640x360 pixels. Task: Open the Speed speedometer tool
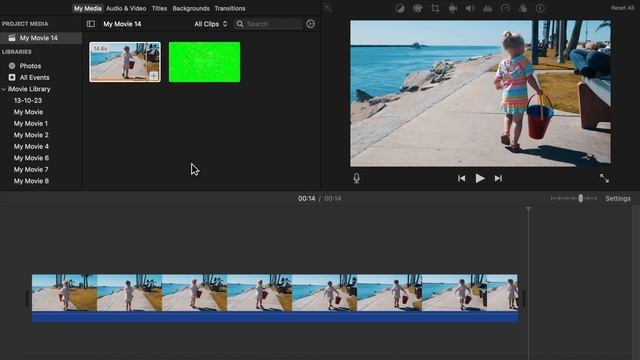(x=505, y=8)
